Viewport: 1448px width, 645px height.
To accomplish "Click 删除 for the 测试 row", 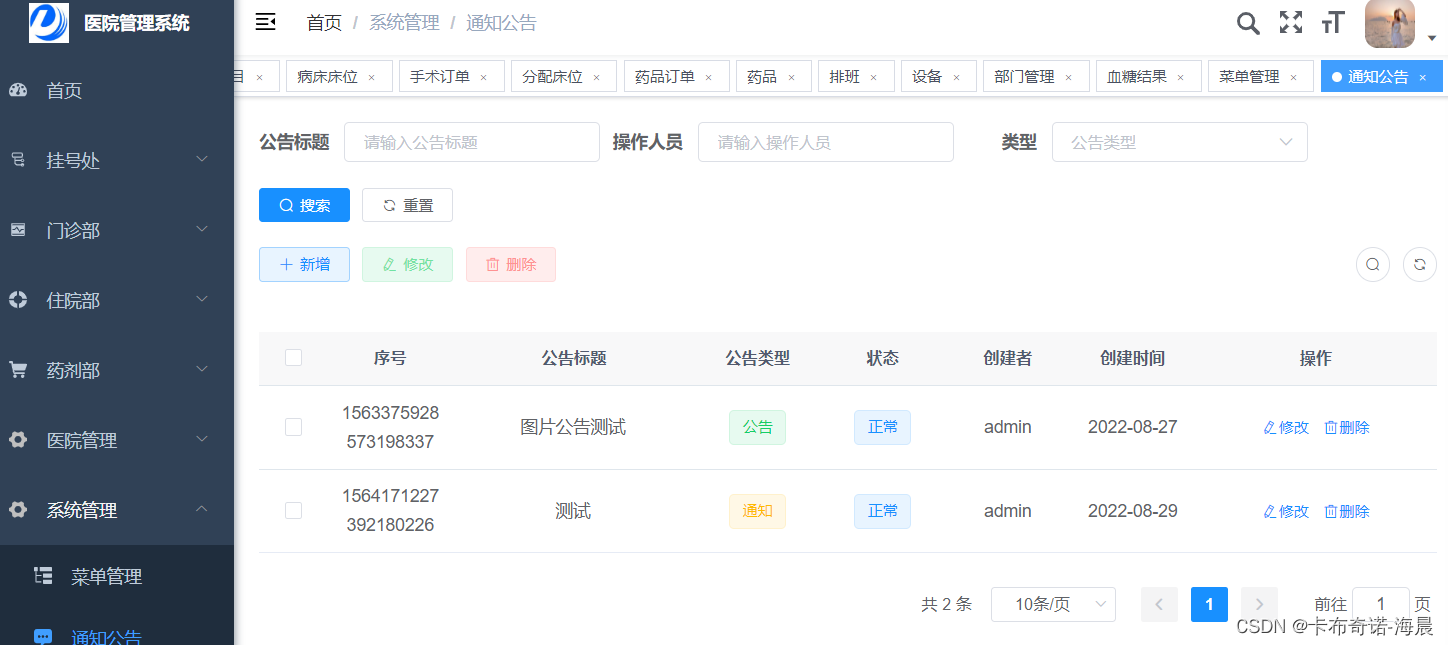I will point(1347,511).
